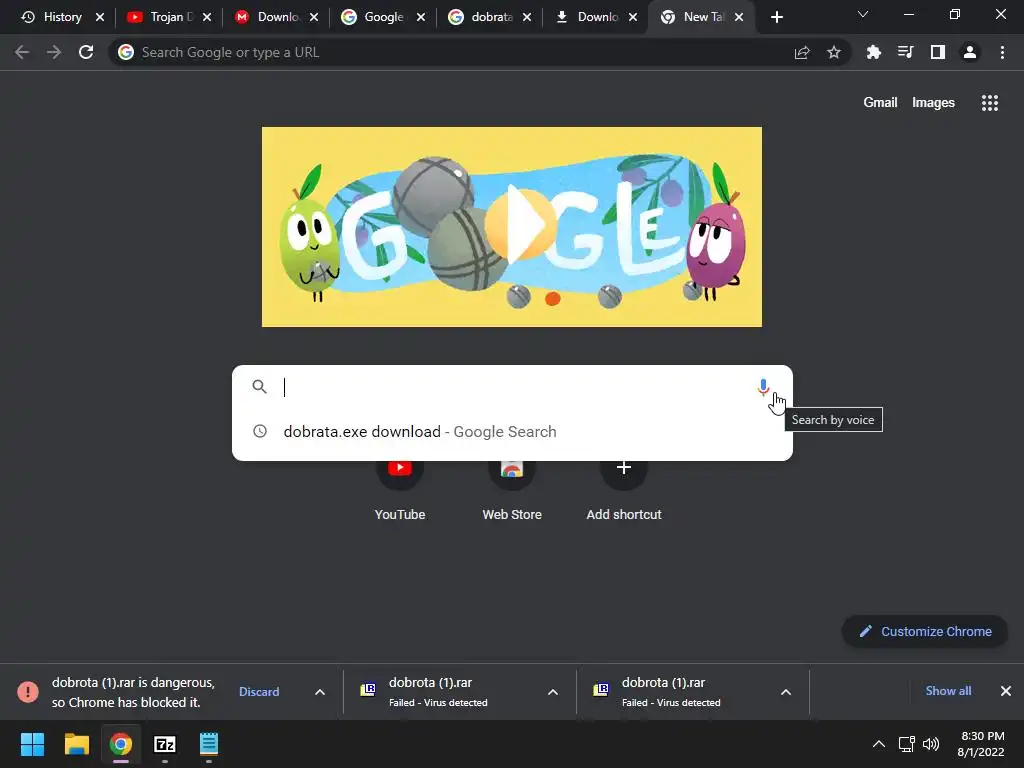Open 7-Zip from taskbar
The height and width of the screenshot is (768, 1024).
point(165,744)
